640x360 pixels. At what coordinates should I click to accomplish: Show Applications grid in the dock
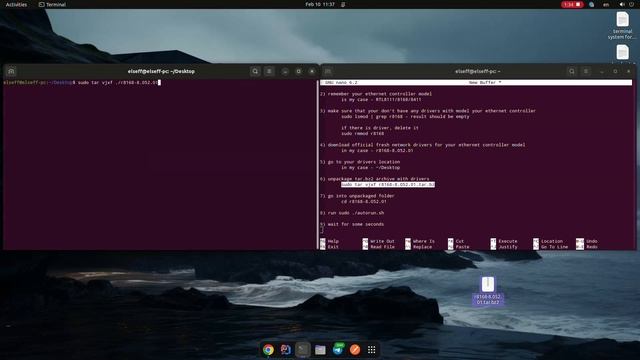(x=371, y=349)
